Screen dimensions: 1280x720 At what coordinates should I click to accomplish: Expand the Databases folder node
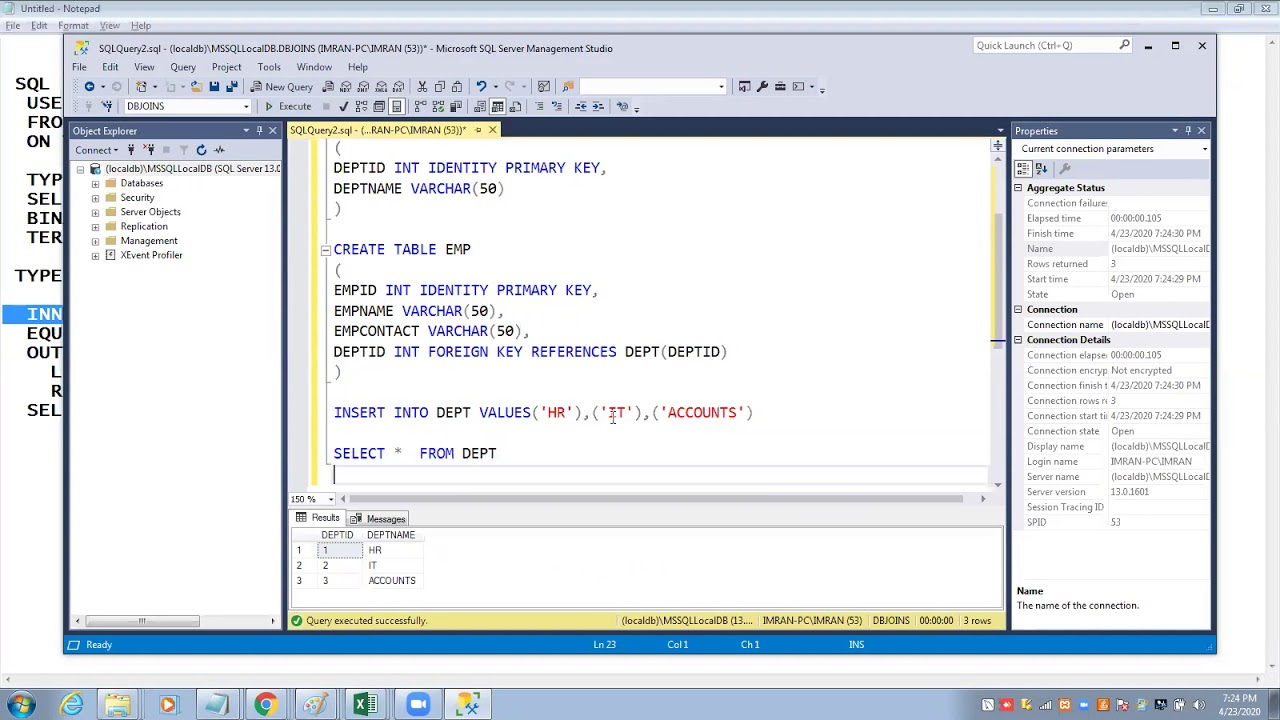point(95,183)
